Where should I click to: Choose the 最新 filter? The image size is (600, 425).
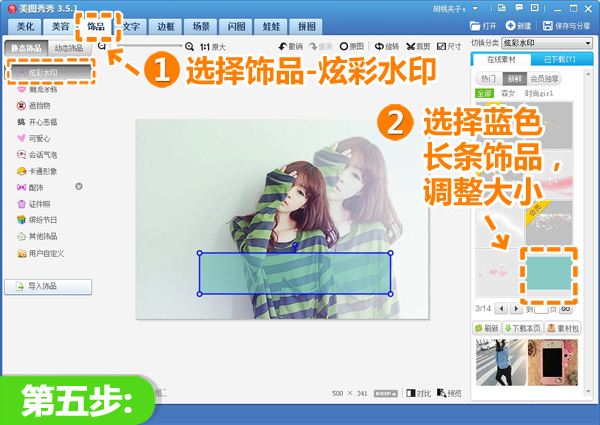click(514, 79)
